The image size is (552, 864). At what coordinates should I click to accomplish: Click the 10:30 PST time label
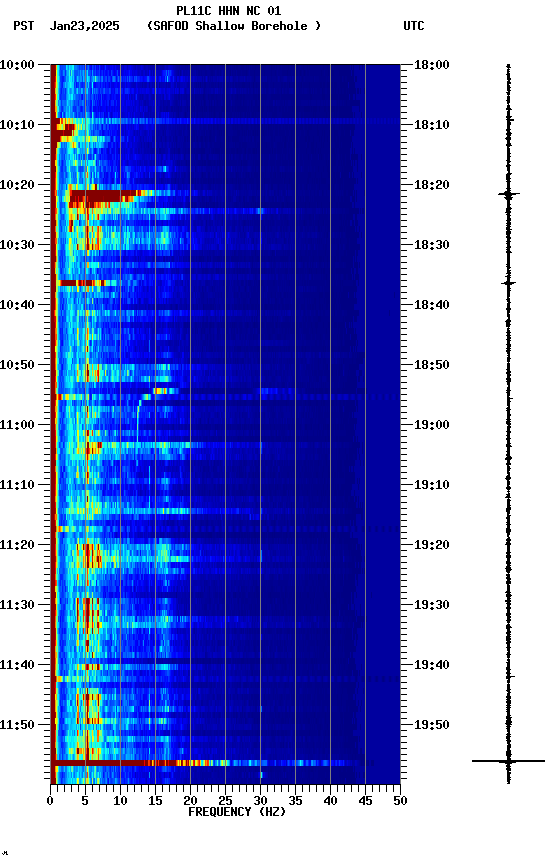[17, 245]
